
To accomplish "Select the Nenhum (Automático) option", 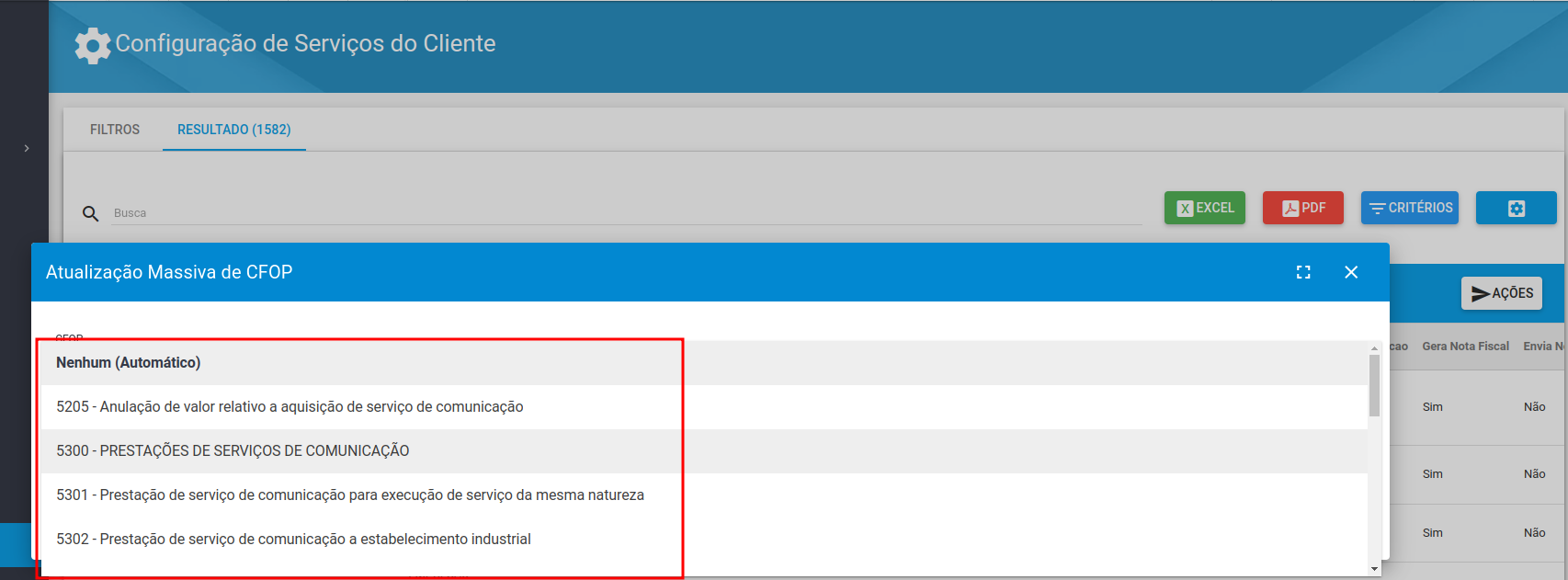I will tap(704, 363).
